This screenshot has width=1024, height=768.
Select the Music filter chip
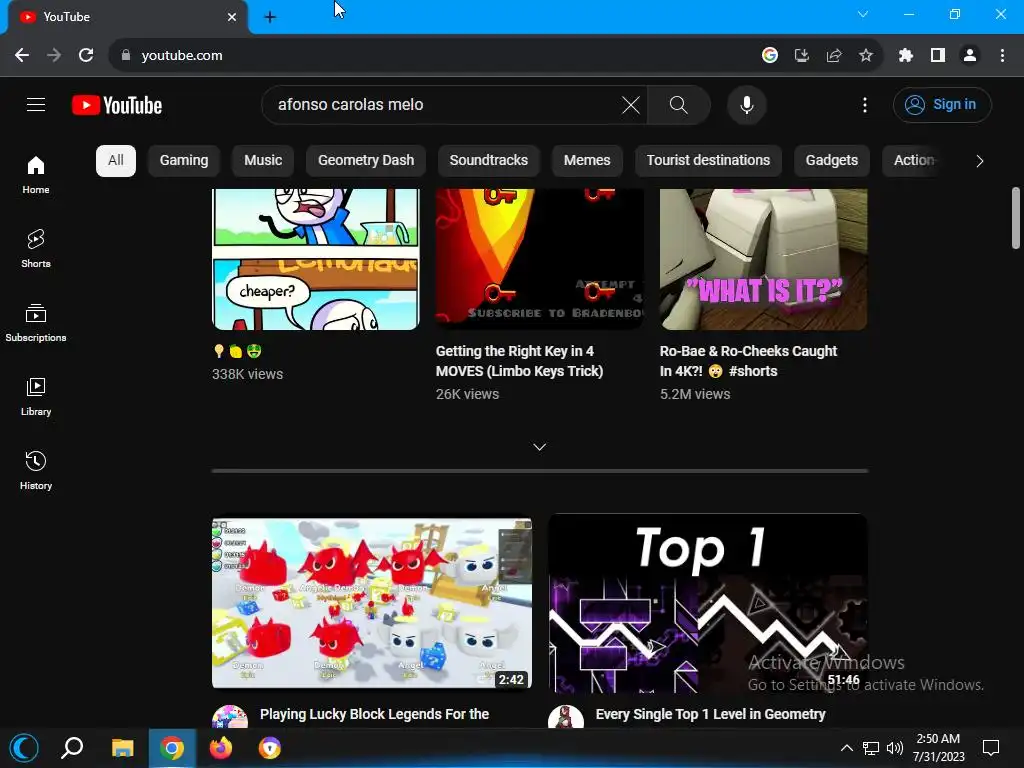coord(263,161)
